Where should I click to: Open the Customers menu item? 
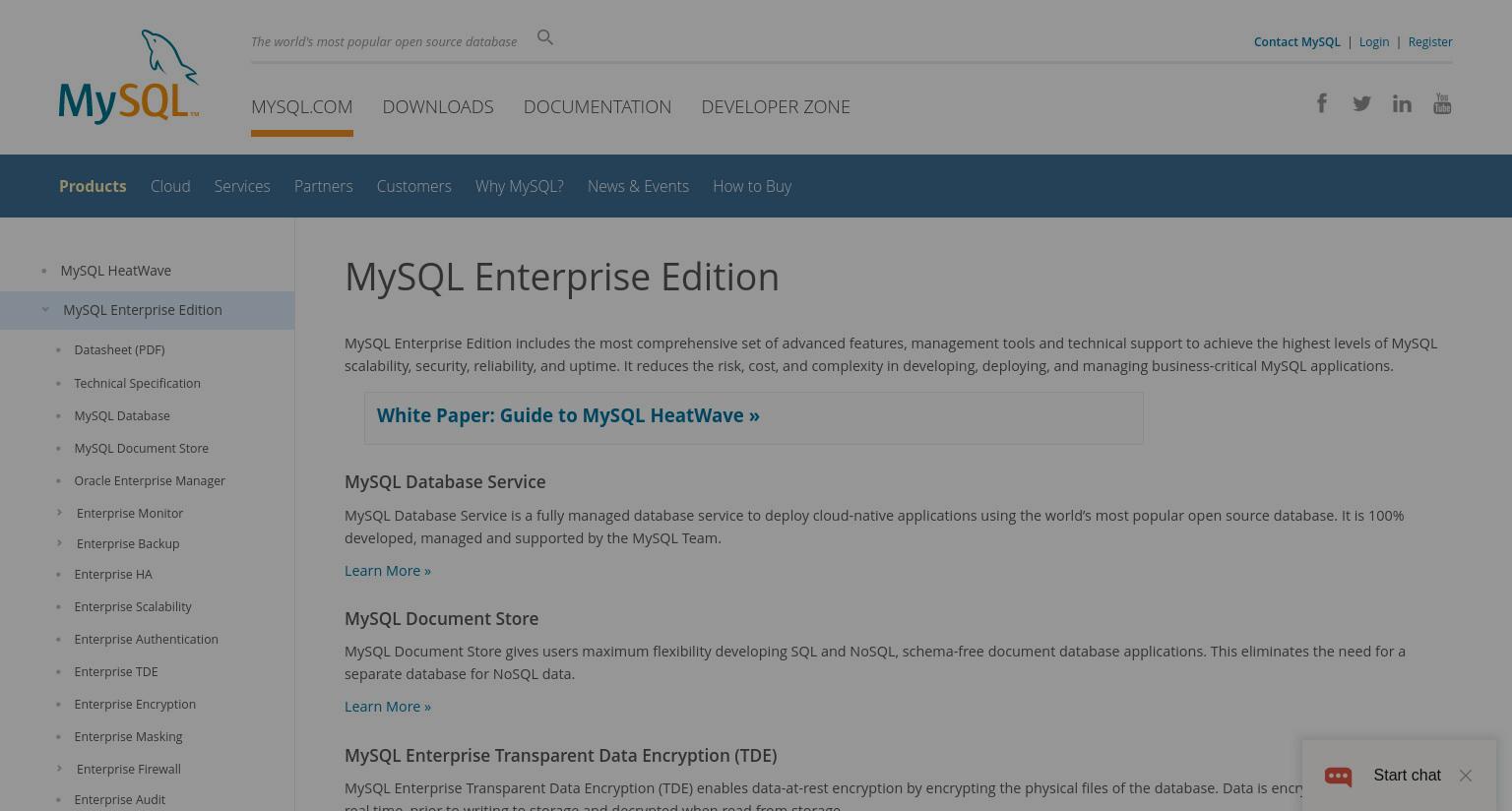point(413,186)
